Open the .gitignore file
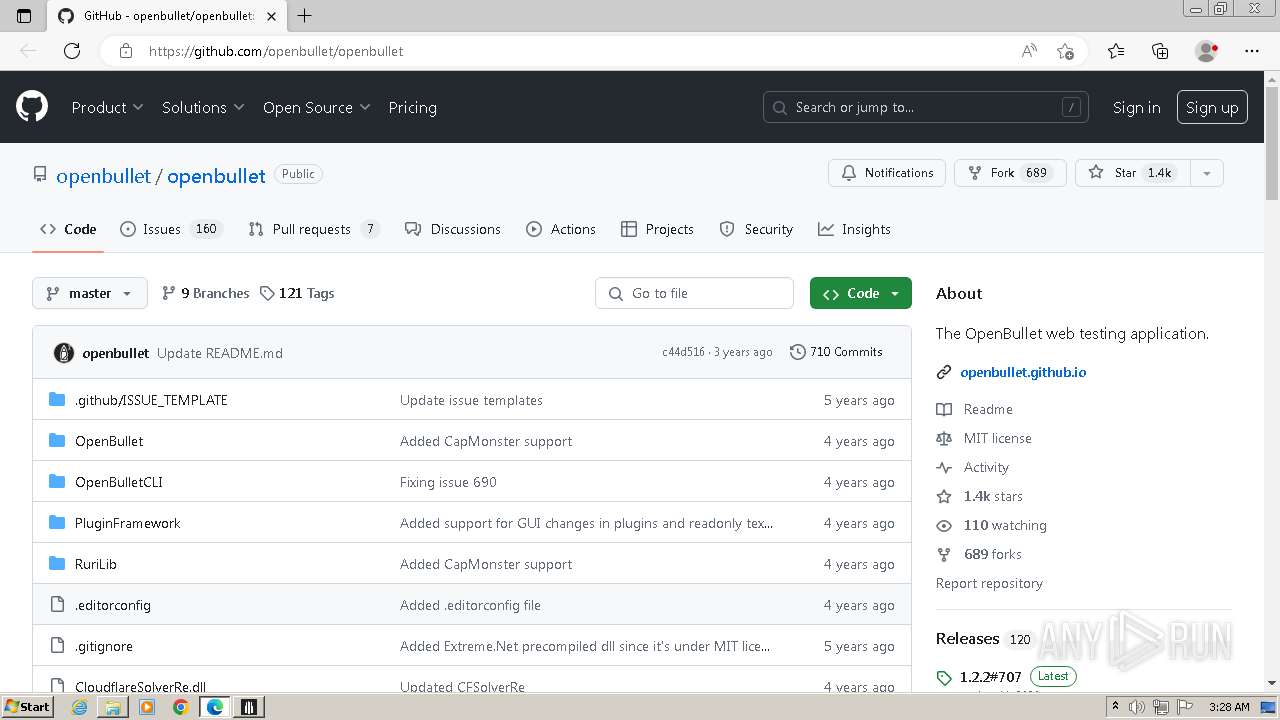1280x720 pixels. [103, 646]
